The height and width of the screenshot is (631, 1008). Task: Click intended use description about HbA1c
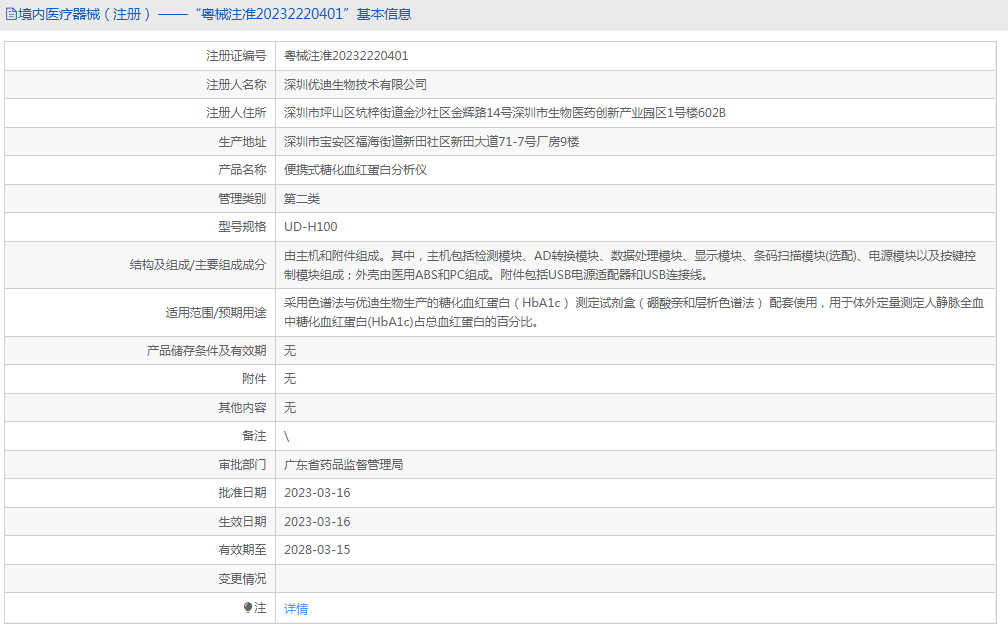634,312
